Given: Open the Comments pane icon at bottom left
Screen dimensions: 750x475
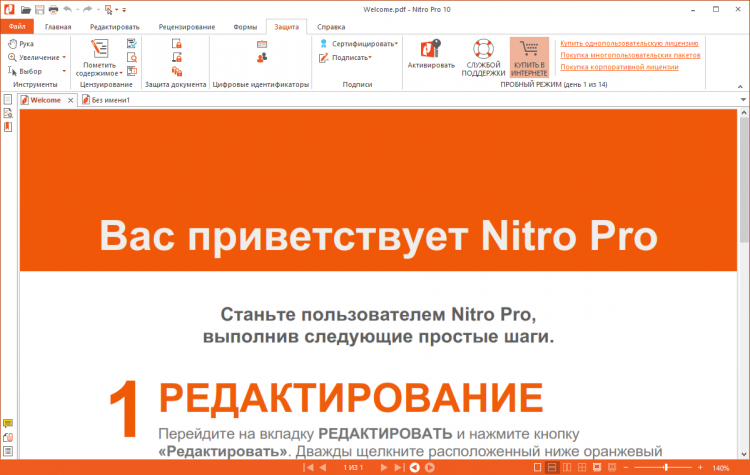Looking at the screenshot, I should 8,423.
